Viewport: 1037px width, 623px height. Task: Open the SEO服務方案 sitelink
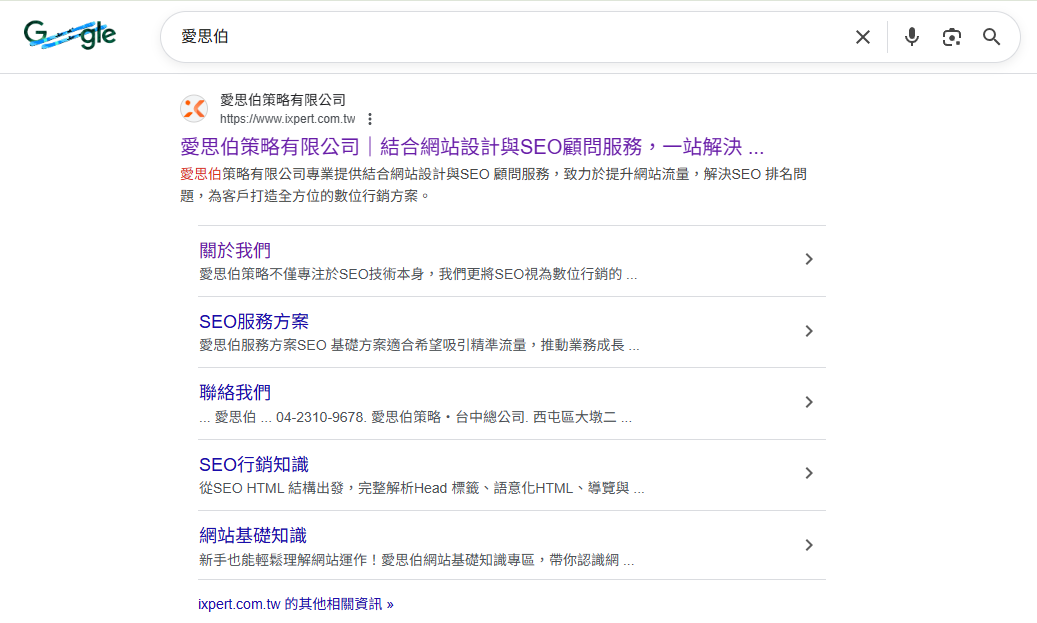tap(254, 321)
